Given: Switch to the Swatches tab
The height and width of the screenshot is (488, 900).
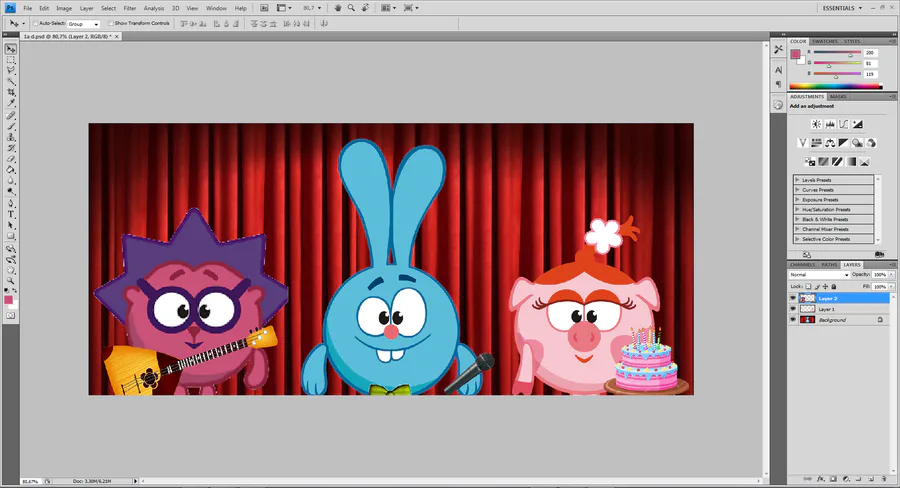Looking at the screenshot, I should tap(824, 41).
